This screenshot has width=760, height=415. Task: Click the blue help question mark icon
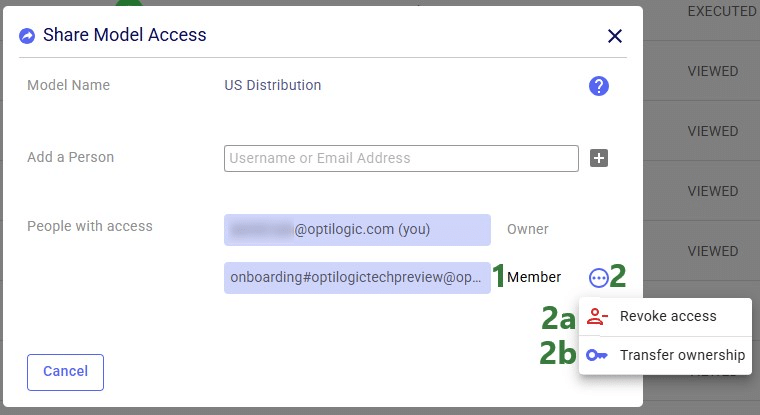(x=599, y=86)
